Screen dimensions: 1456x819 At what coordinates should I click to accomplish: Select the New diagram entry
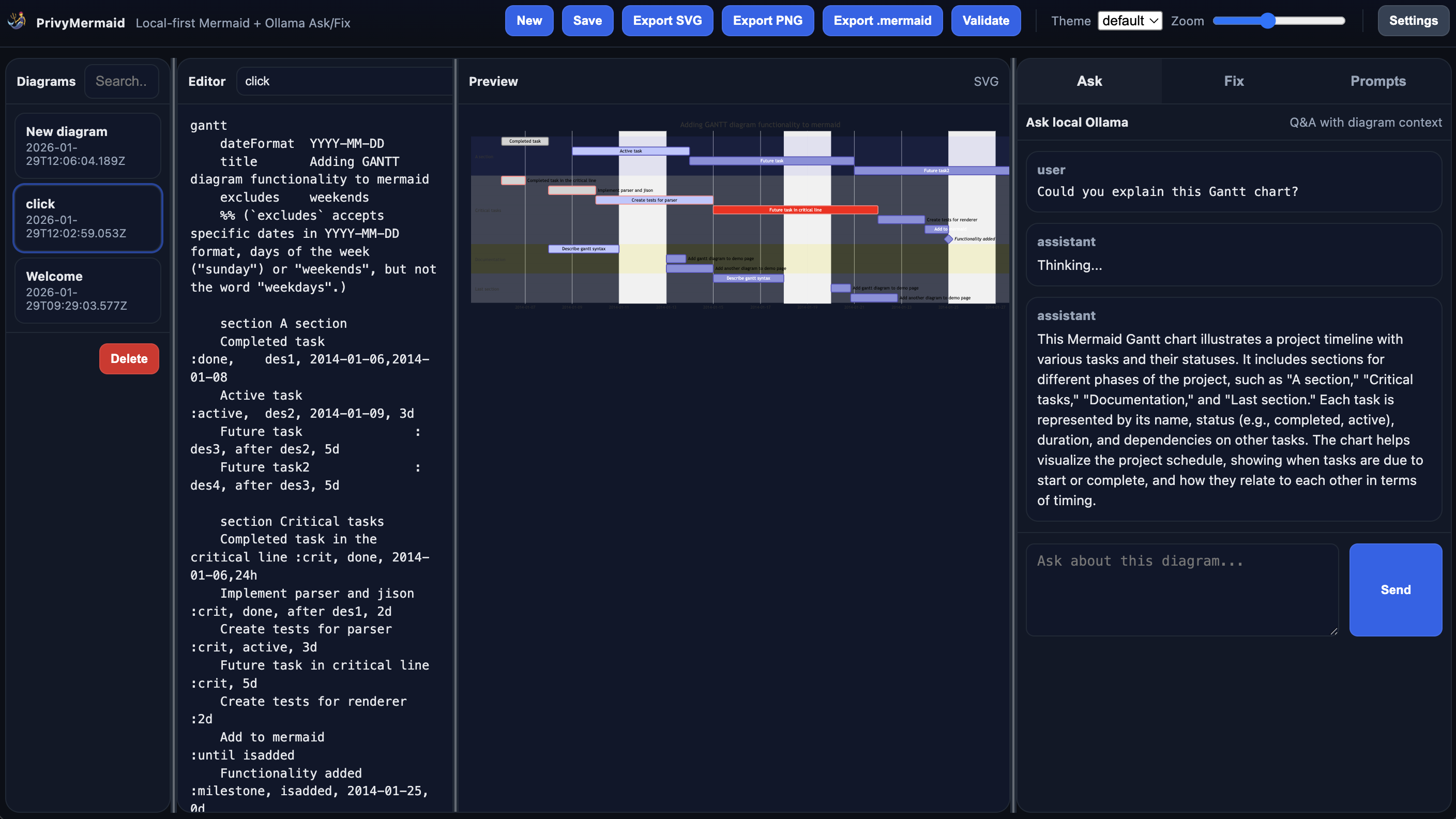tap(87, 145)
